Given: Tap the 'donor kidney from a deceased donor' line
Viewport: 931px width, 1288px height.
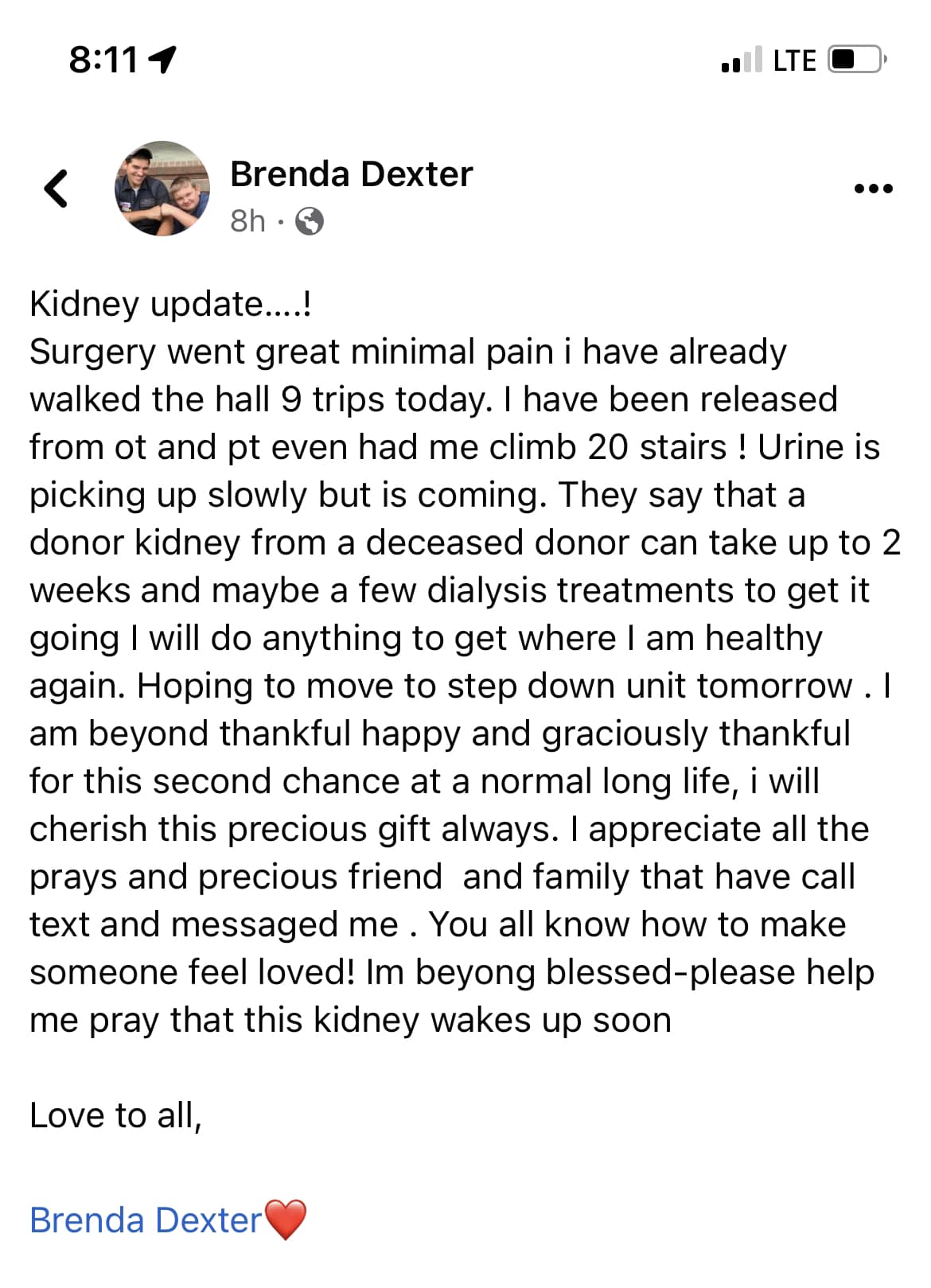Looking at the screenshot, I should (465, 543).
